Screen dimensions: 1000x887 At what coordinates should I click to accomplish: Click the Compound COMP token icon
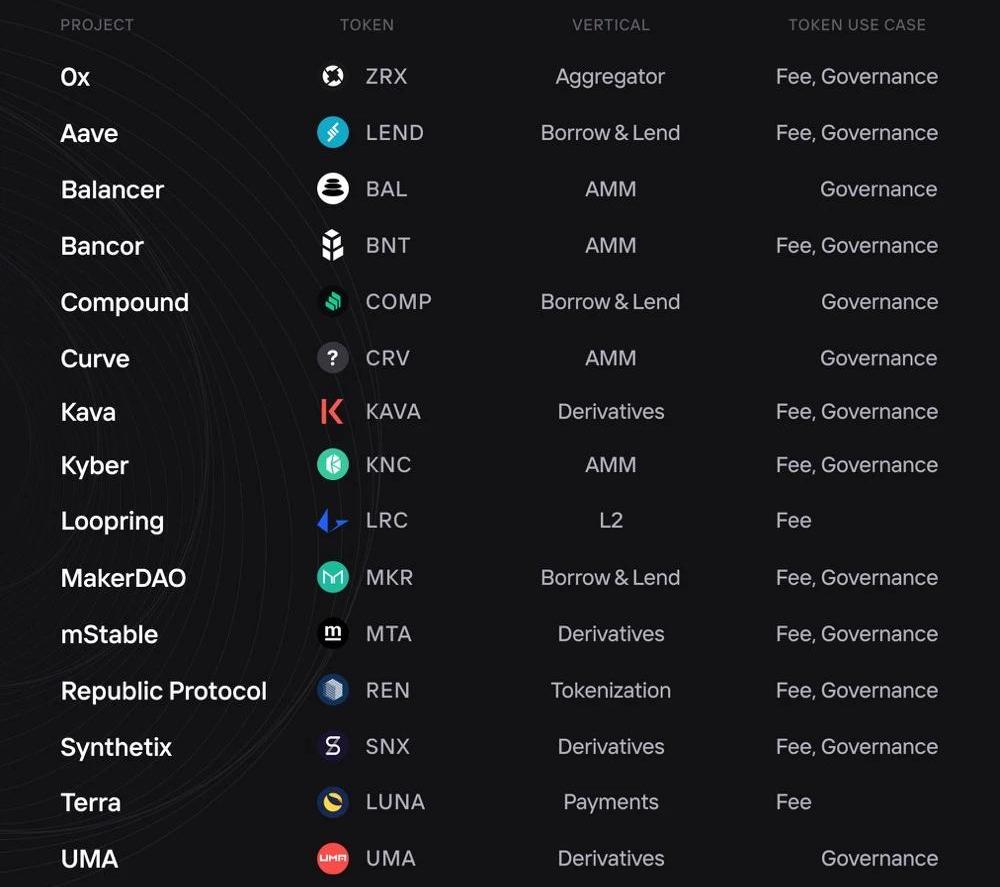click(332, 302)
